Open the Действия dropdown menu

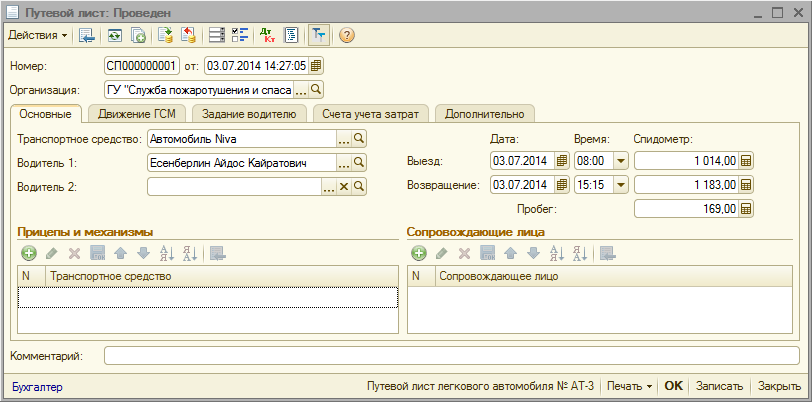pos(38,35)
